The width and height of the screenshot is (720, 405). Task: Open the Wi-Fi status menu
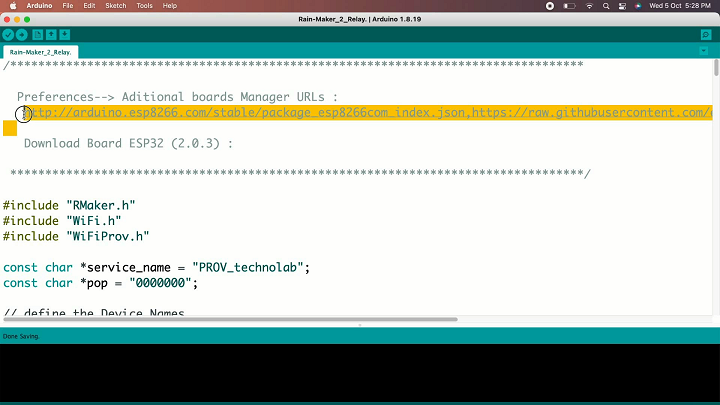(x=589, y=6)
